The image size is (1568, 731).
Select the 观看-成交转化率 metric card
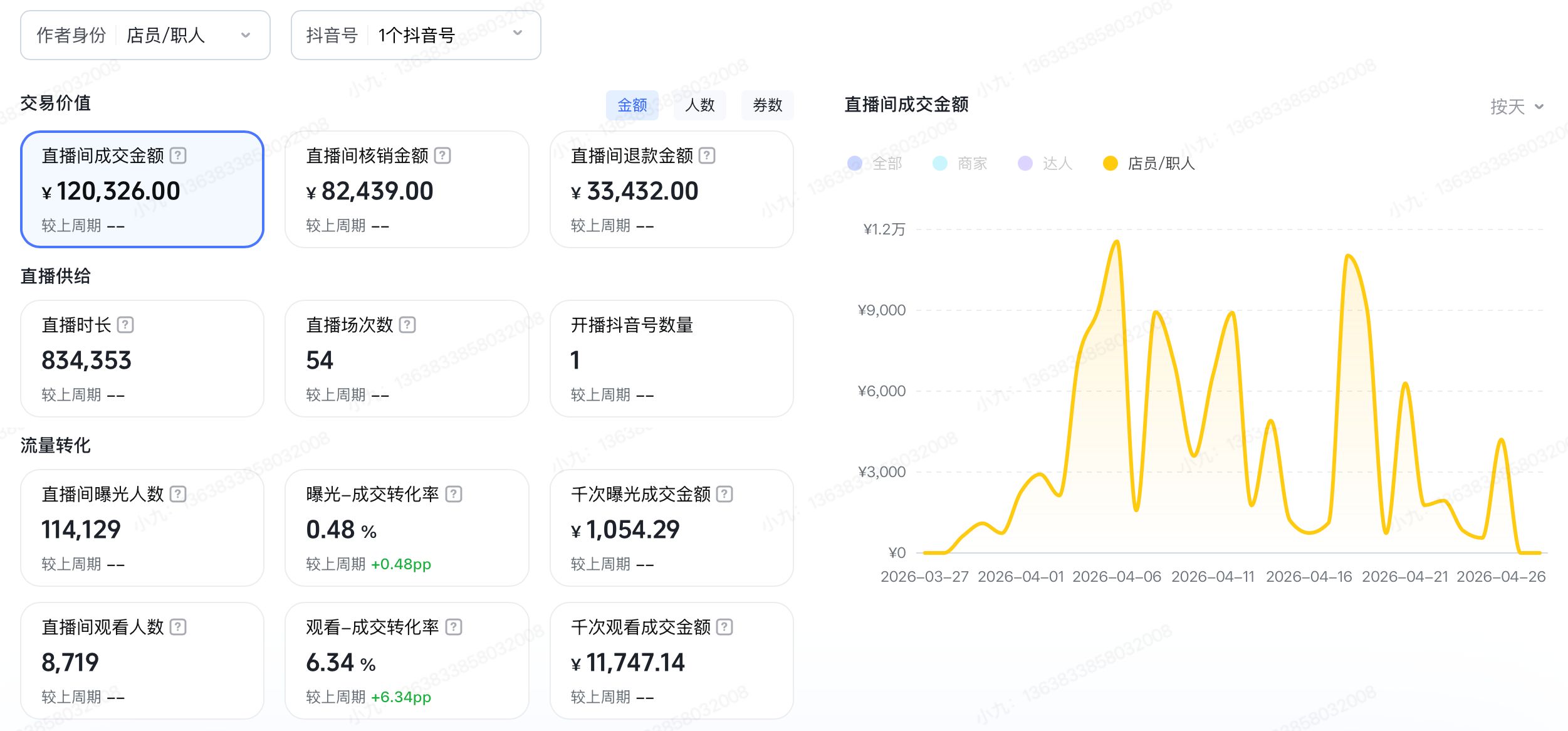(x=407, y=661)
